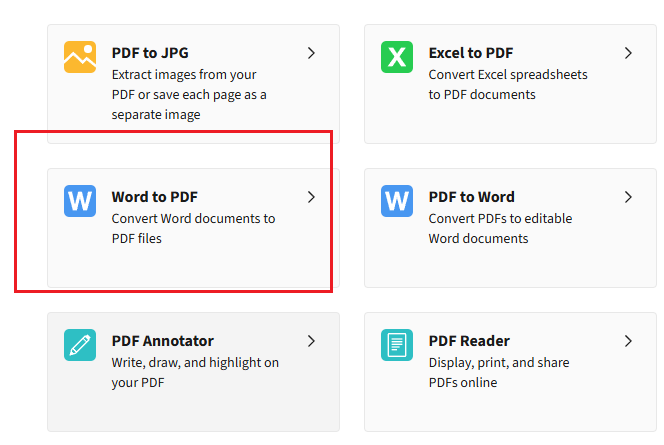664x445 pixels.
Task: Click 'Write, draw, and highlight on your PDF' text
Action: (x=195, y=372)
